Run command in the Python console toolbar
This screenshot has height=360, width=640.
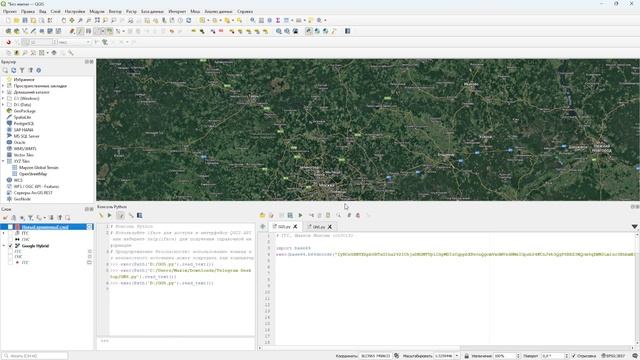[109, 216]
